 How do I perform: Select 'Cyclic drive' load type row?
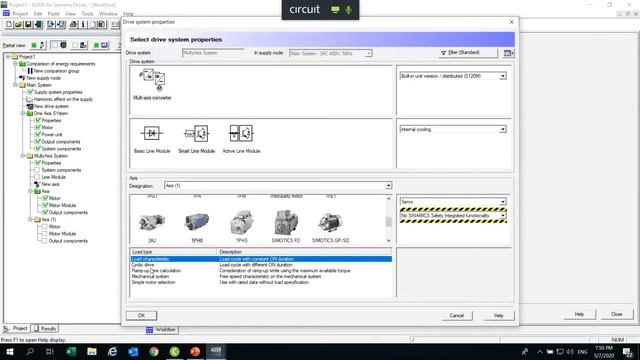pos(261,265)
